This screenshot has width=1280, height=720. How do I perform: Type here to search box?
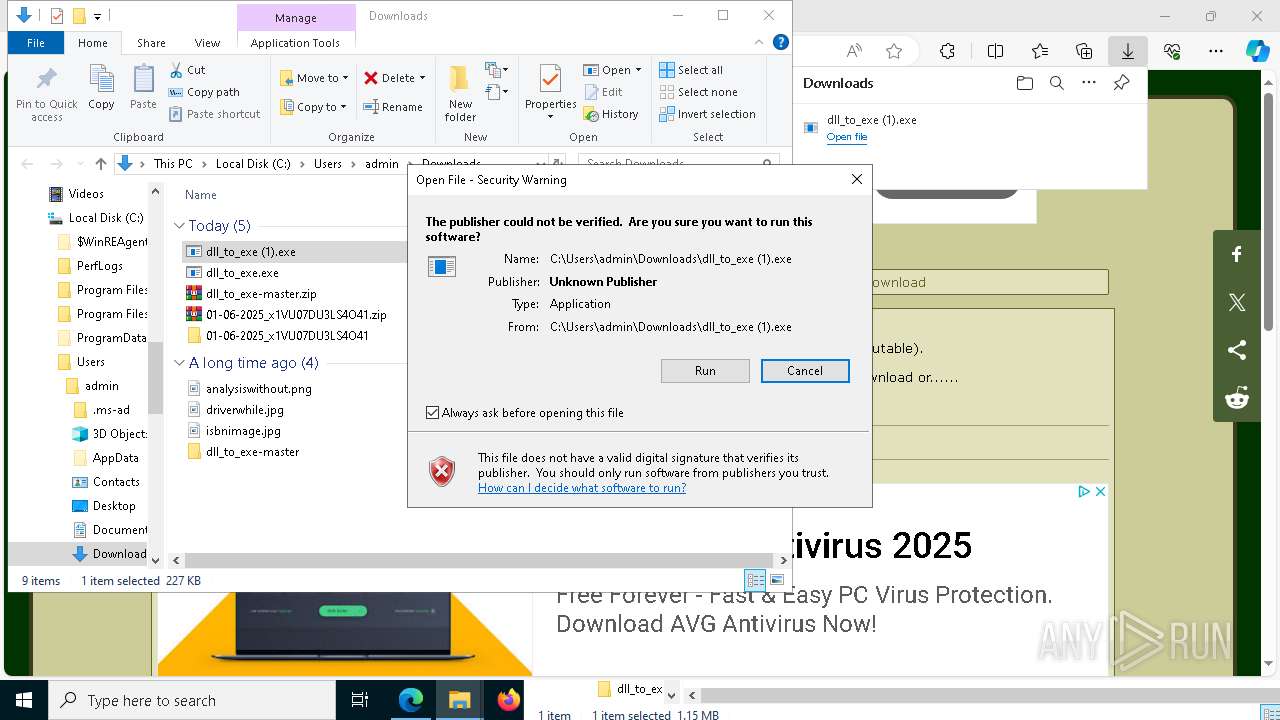coord(192,700)
